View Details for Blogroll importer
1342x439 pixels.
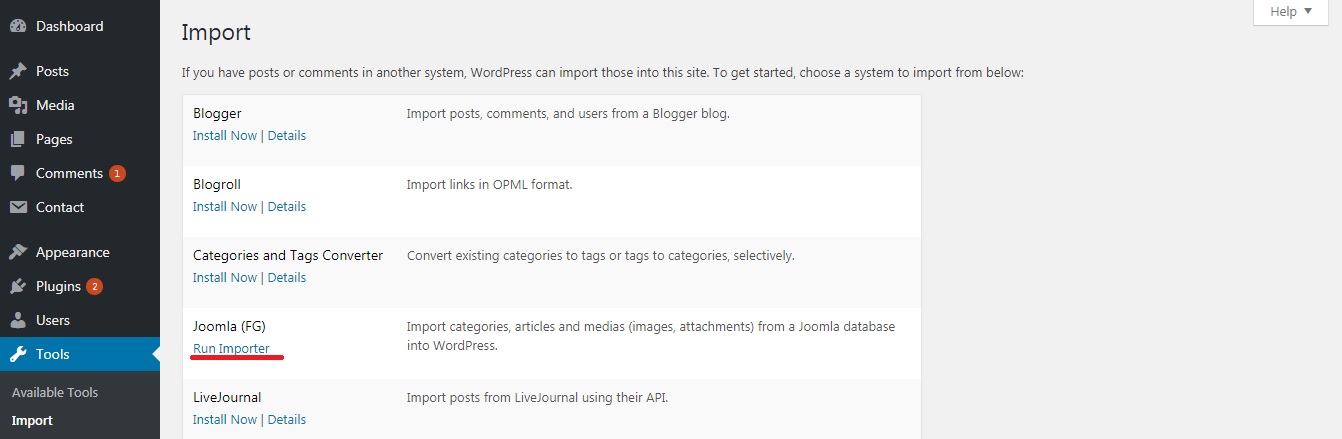[x=287, y=206]
